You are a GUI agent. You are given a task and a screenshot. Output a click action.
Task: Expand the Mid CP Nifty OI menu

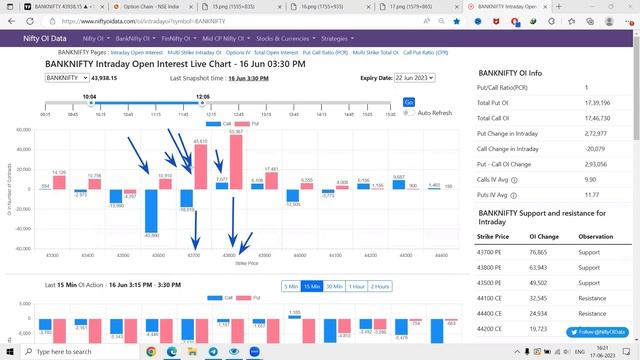coord(226,38)
